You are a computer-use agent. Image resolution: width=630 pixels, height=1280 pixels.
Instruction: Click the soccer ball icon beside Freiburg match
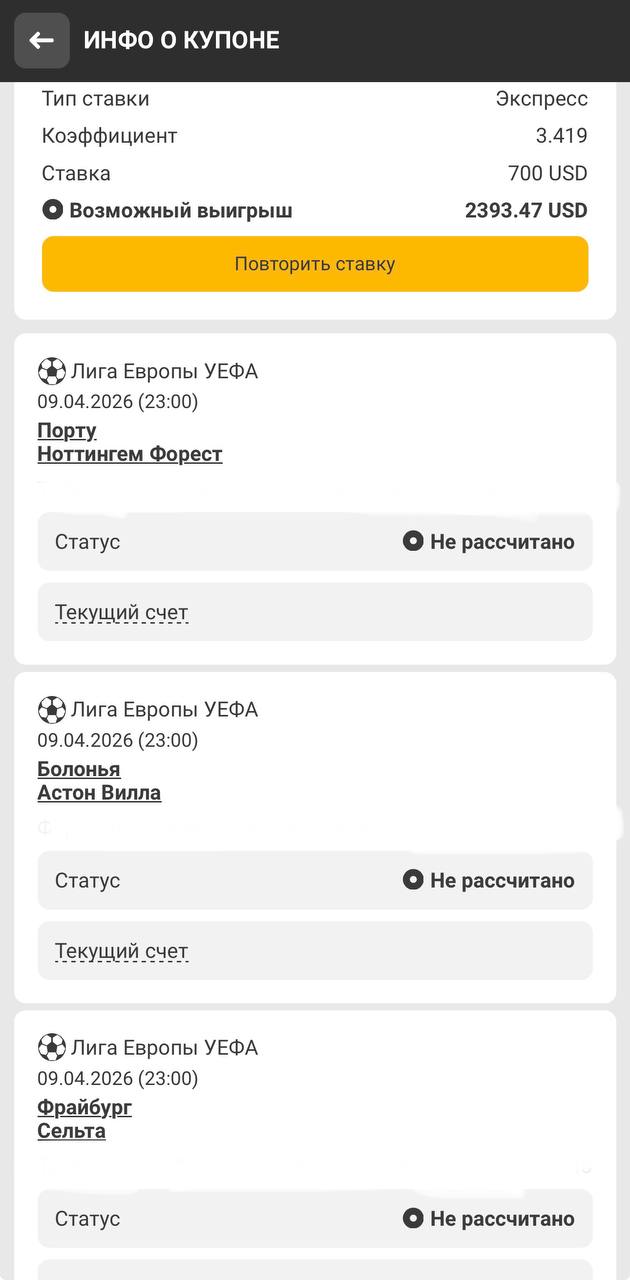(x=51, y=1048)
